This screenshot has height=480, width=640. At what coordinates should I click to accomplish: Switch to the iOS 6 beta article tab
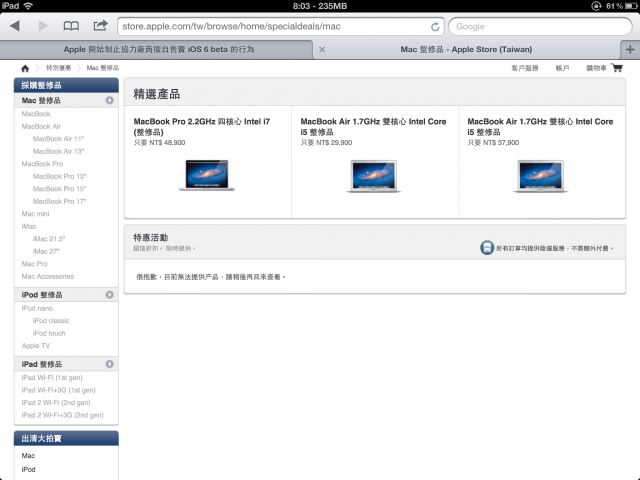[x=157, y=49]
